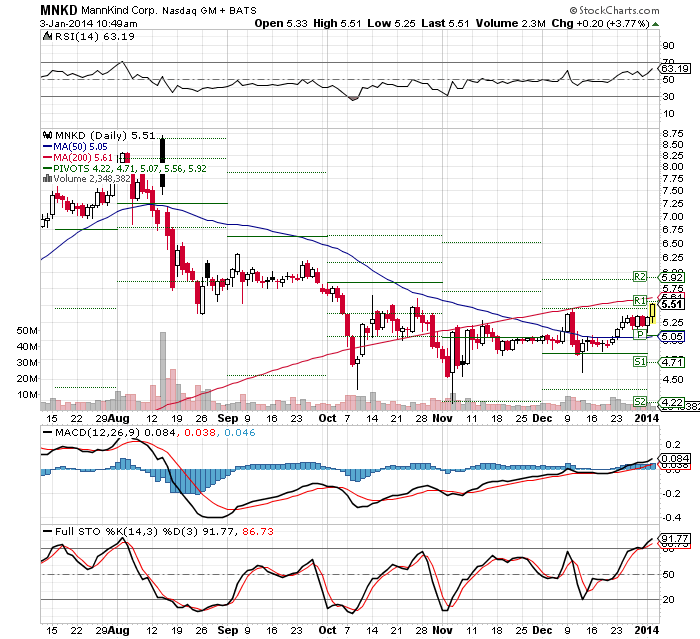This screenshot has height=639, width=700.
Task: Click the MA(200) 5.61 legend text
Action: 83,158
